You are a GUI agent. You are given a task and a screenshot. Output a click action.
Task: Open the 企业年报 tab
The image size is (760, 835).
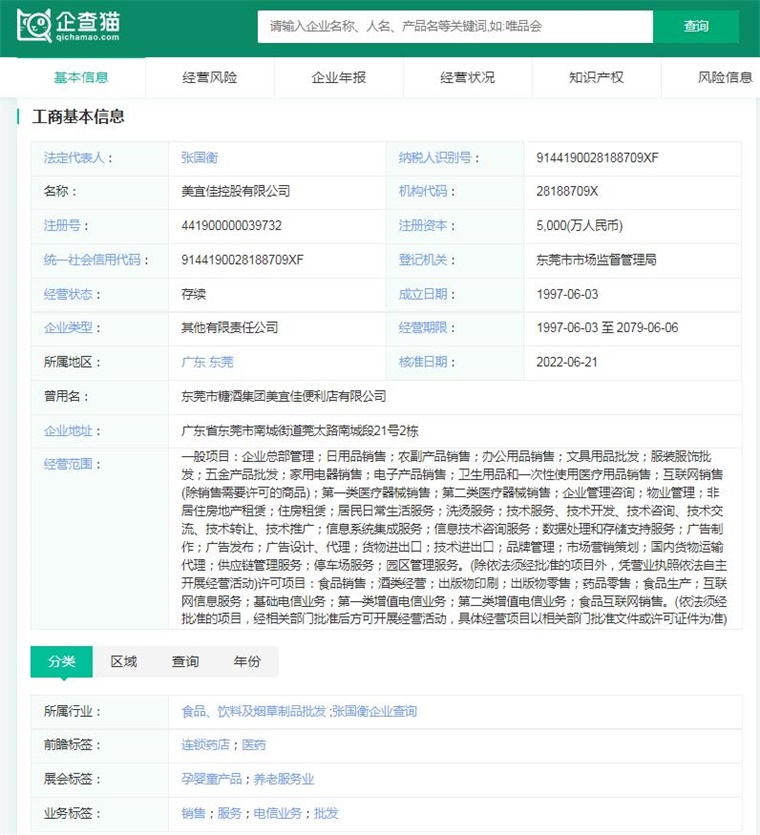339,77
